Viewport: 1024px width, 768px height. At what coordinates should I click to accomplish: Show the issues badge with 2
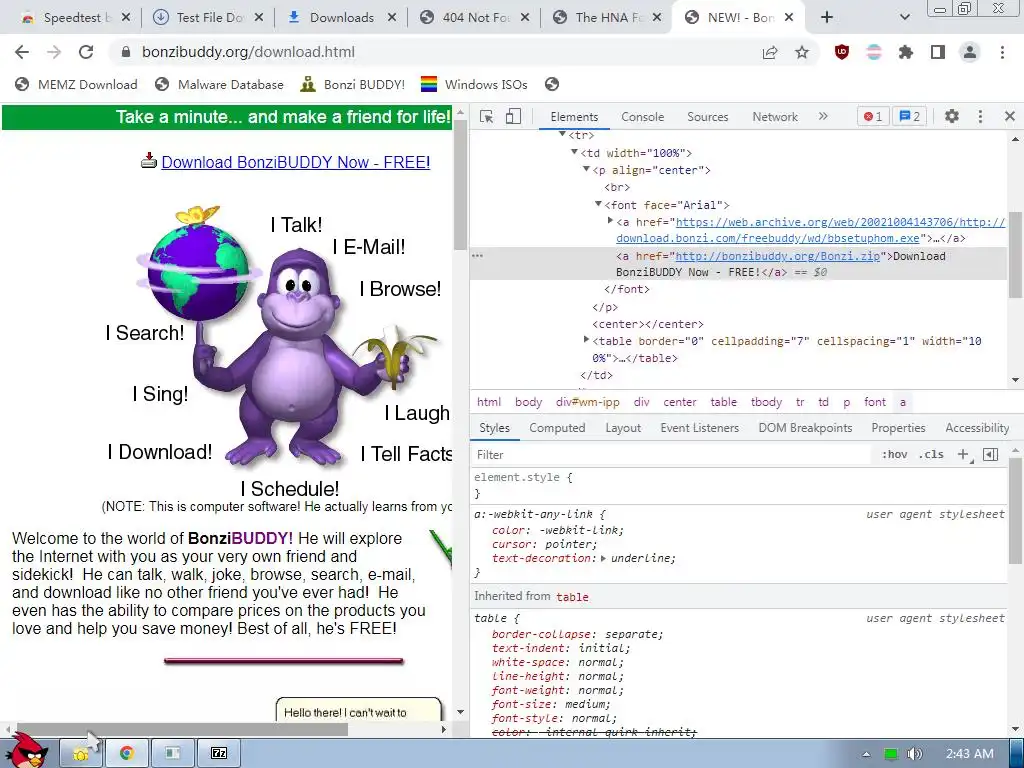point(909,116)
